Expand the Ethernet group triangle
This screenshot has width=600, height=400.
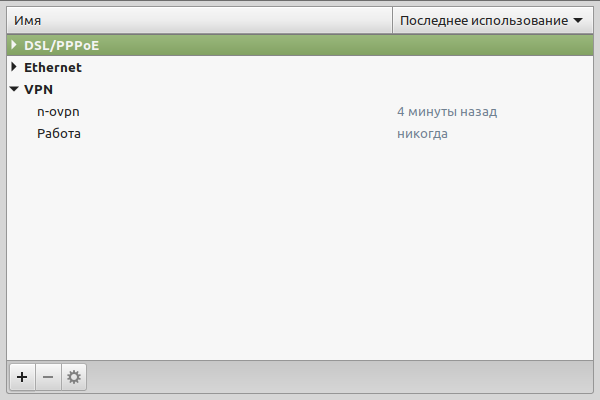[x=14, y=67]
